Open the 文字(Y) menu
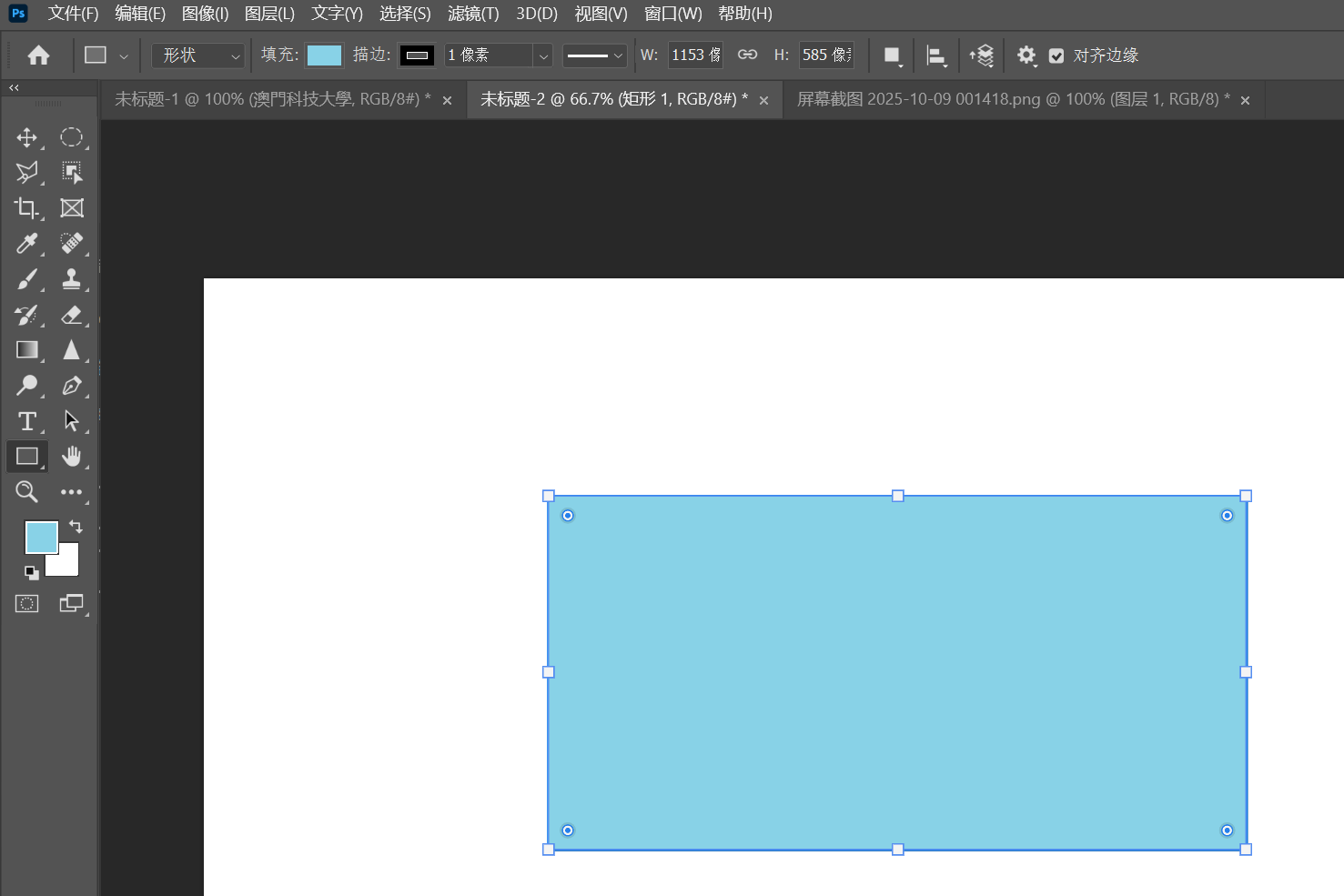Image resolution: width=1344 pixels, height=896 pixels. (337, 14)
